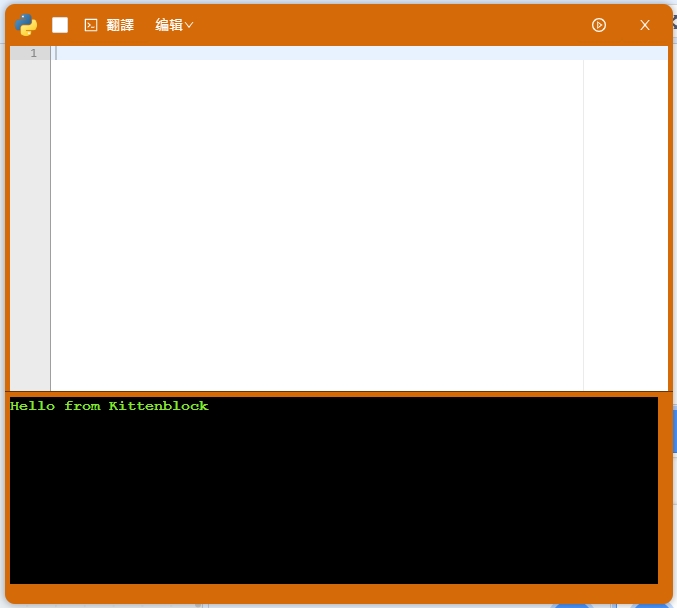Screen dimensions: 677x608
Task: Click the orange title bar's empty space
Action: [x=400, y=25]
